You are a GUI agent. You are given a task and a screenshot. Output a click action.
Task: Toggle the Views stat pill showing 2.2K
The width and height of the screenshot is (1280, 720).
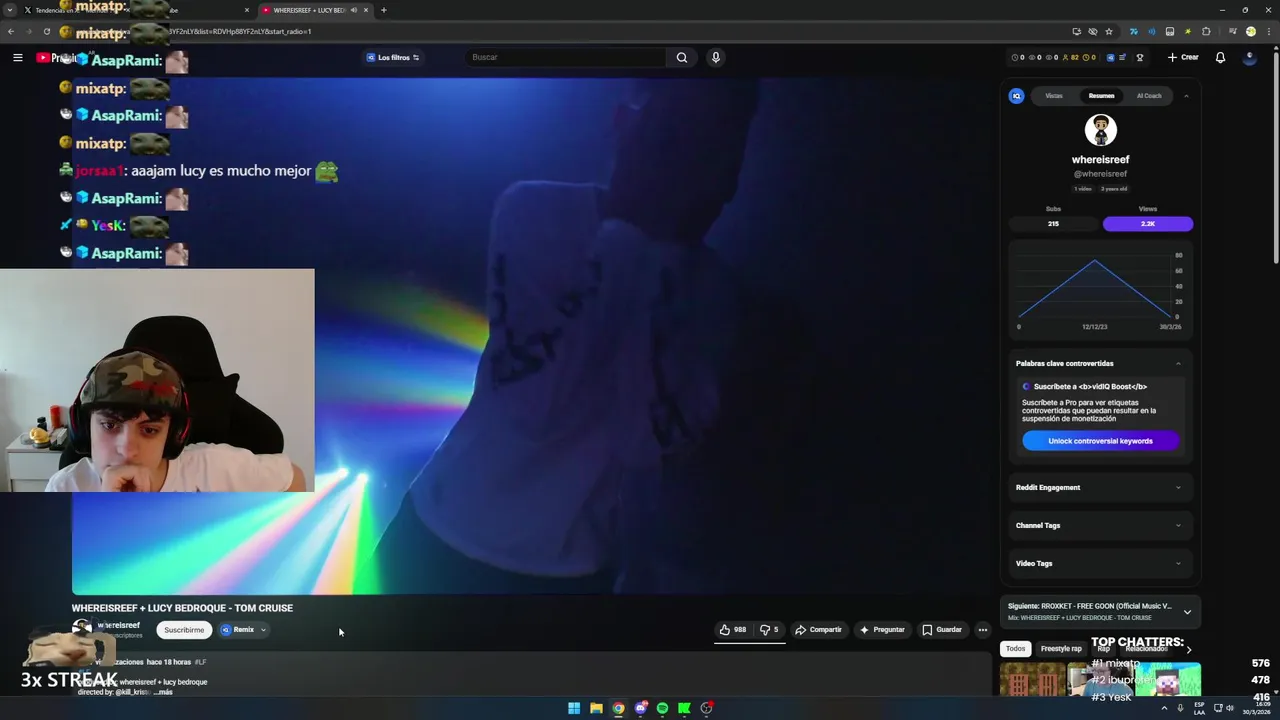[x=1148, y=224]
